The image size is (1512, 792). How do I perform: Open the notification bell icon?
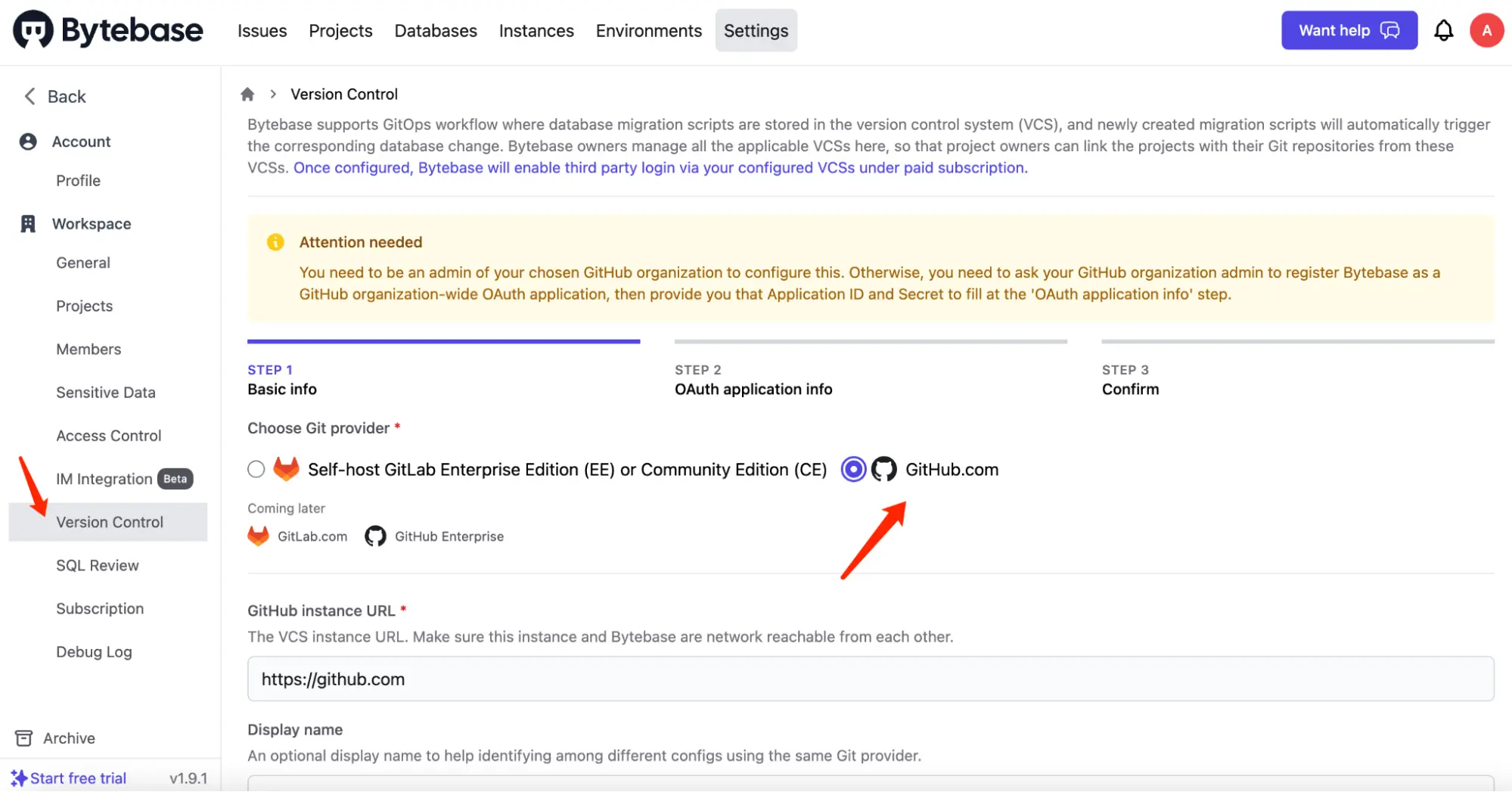[1443, 30]
